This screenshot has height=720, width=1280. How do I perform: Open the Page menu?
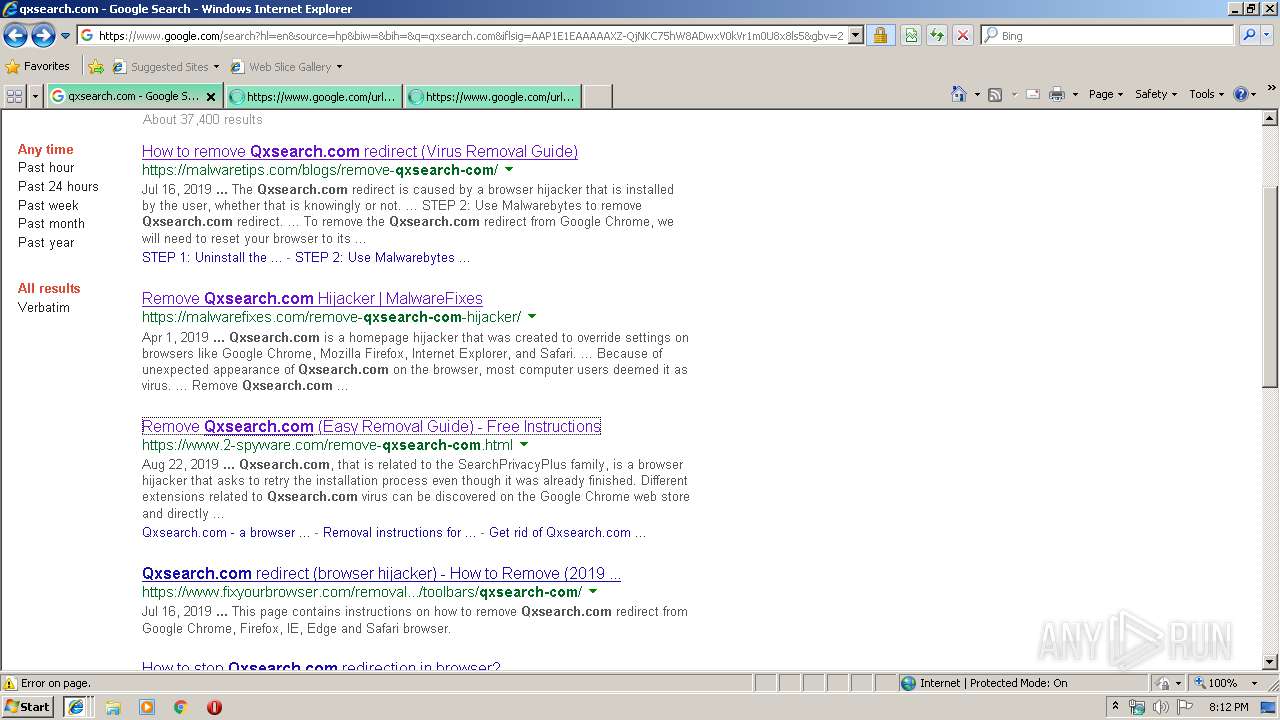point(1105,94)
